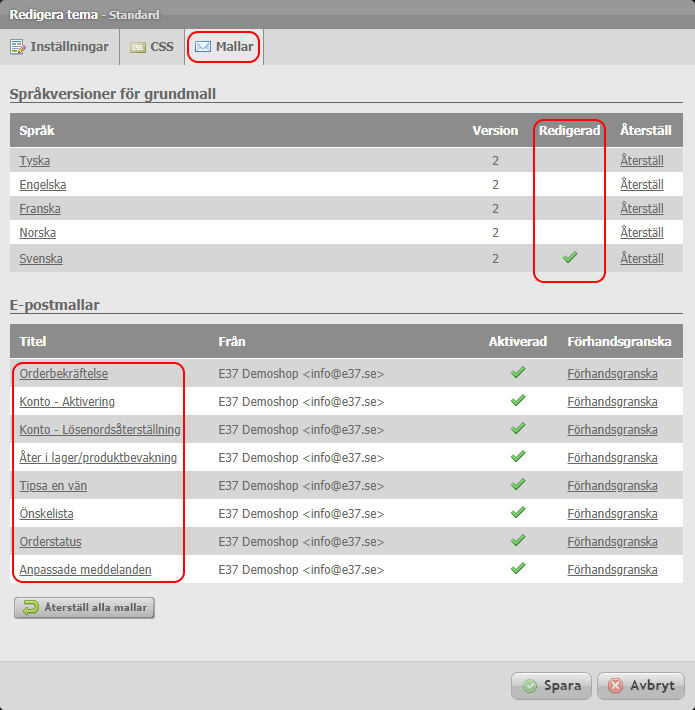The height and width of the screenshot is (710, 695).
Task: Click Förhandsgranska for Åter i lager/produktbevakning
Action: (x=612, y=457)
